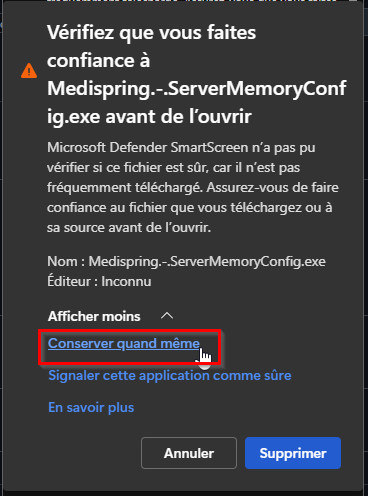This screenshot has height=496, width=368.
Task: Click the word 'Inconnu' after Éditeur
Action: 126,282
